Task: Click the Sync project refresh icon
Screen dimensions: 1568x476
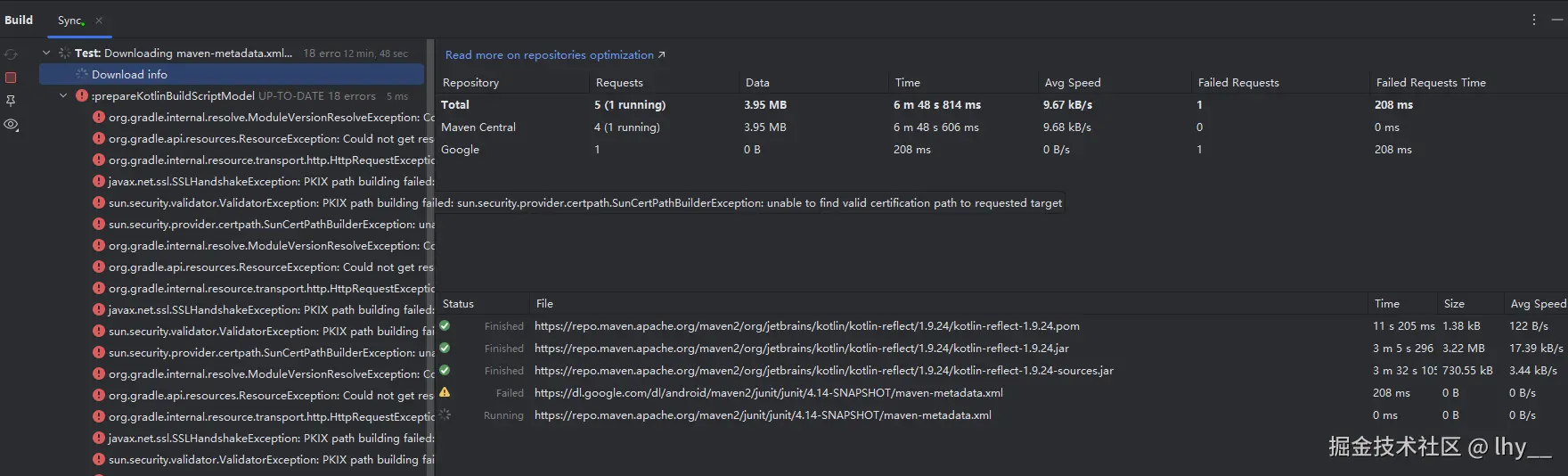Action: point(11,54)
